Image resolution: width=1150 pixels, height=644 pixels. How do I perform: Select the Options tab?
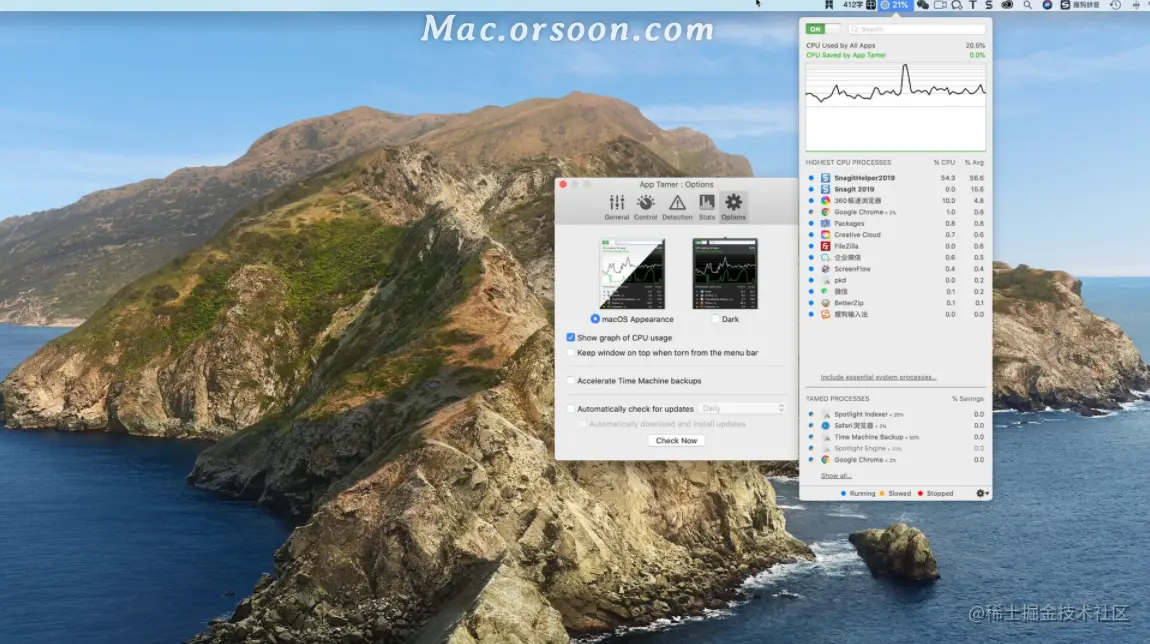pyautogui.click(x=733, y=207)
